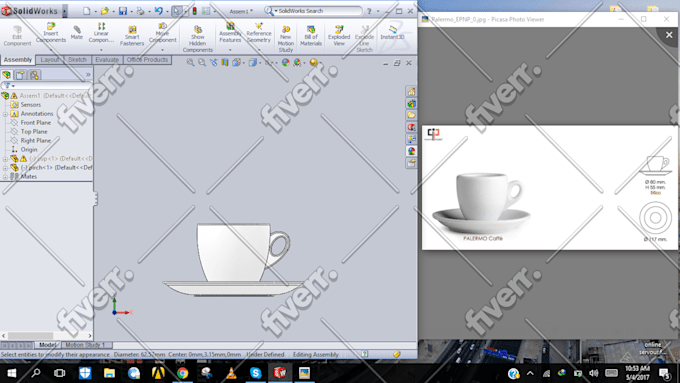
Task: Click the Rebuild traffic light icon
Action: pyautogui.click(x=195, y=11)
